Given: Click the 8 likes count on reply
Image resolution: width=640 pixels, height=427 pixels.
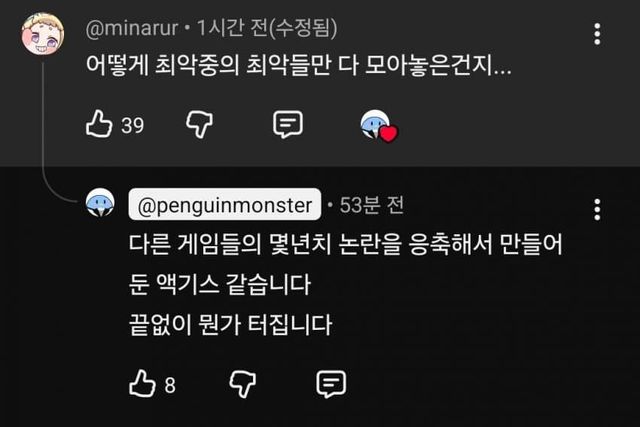Looking at the screenshot, I should (x=170, y=385).
